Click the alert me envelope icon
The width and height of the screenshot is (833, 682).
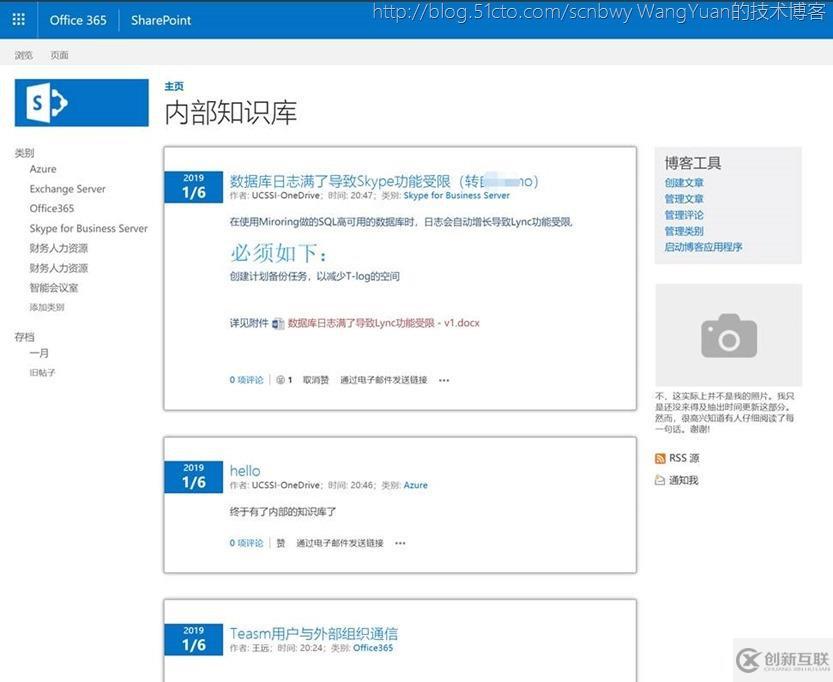point(660,480)
